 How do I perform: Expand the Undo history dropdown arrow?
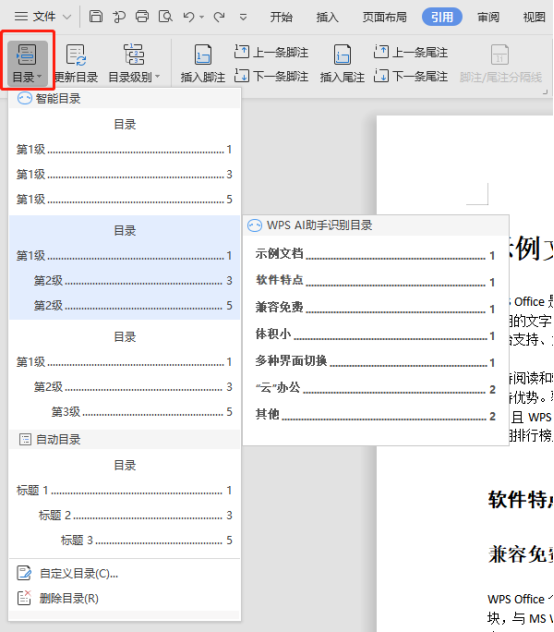coord(202,17)
